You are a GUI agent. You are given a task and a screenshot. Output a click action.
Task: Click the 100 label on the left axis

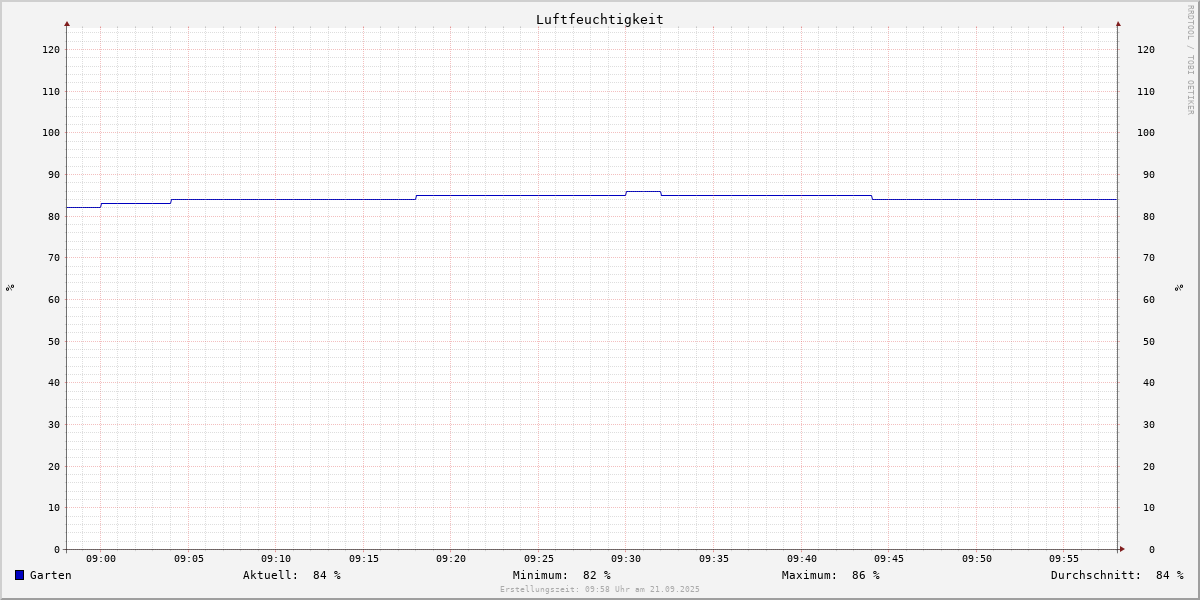[x=51, y=133]
